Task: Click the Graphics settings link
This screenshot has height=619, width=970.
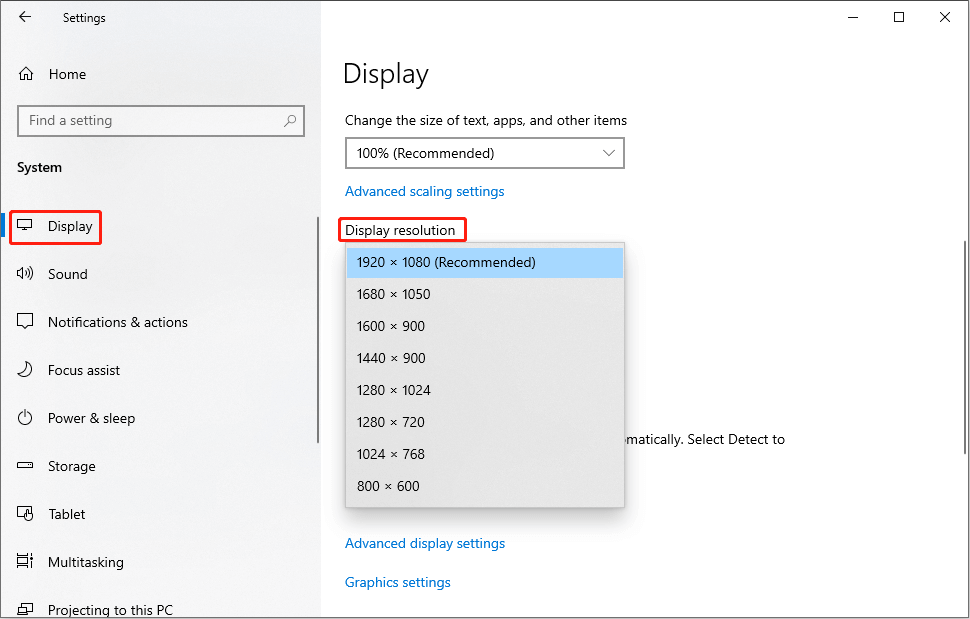Action: pos(398,583)
